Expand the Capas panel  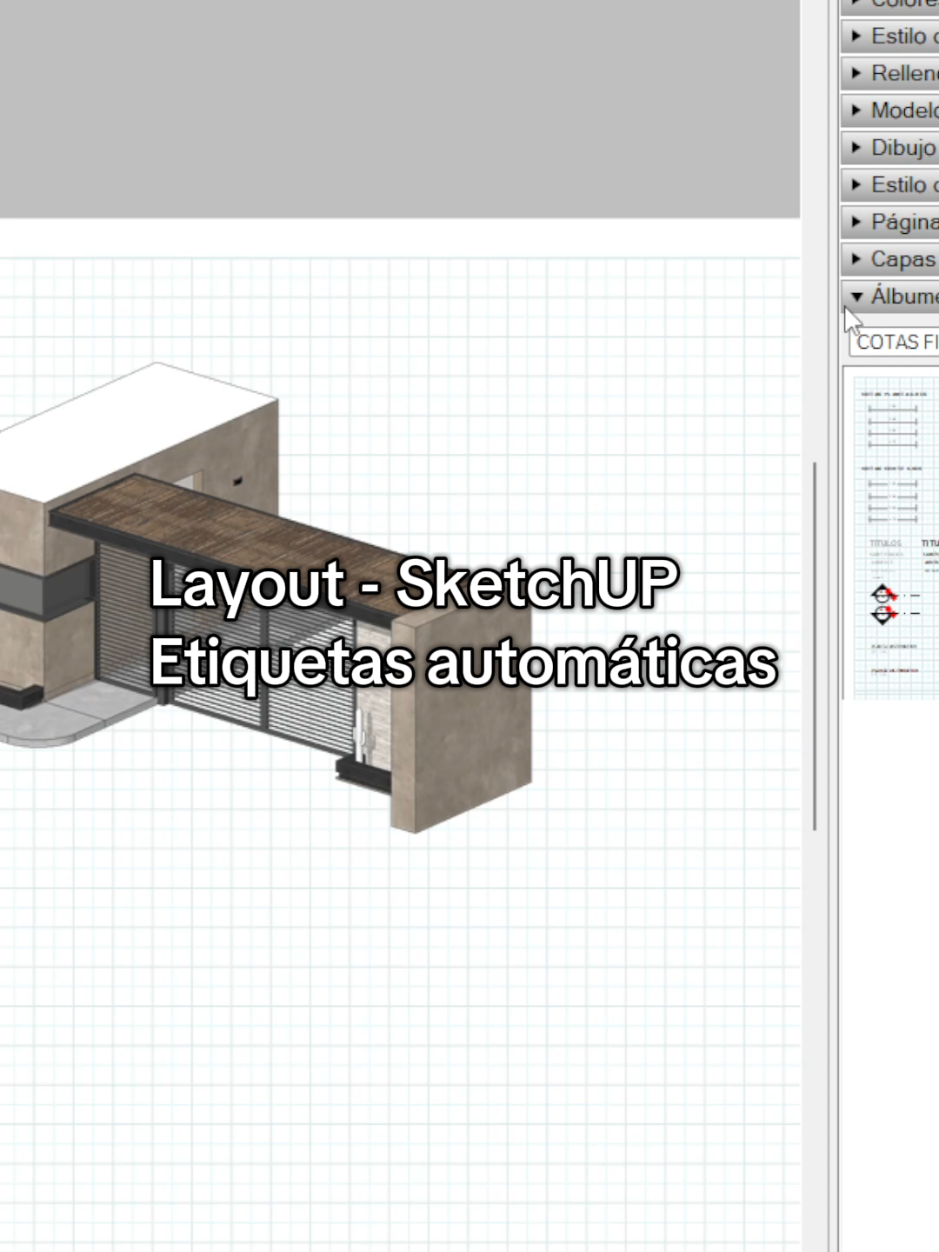click(x=891, y=259)
